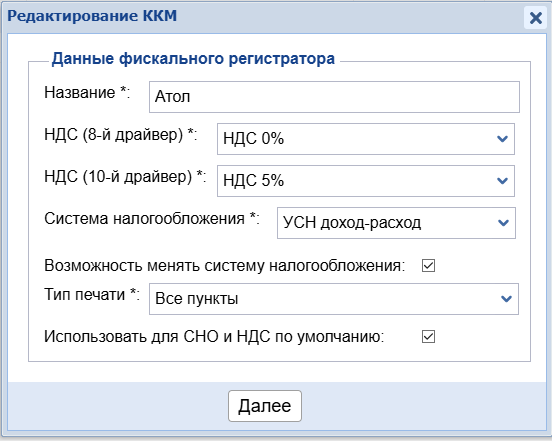This screenshot has width=552, height=441.
Task: Click the НДС (10-й драйвер) label text
Action: [125, 177]
